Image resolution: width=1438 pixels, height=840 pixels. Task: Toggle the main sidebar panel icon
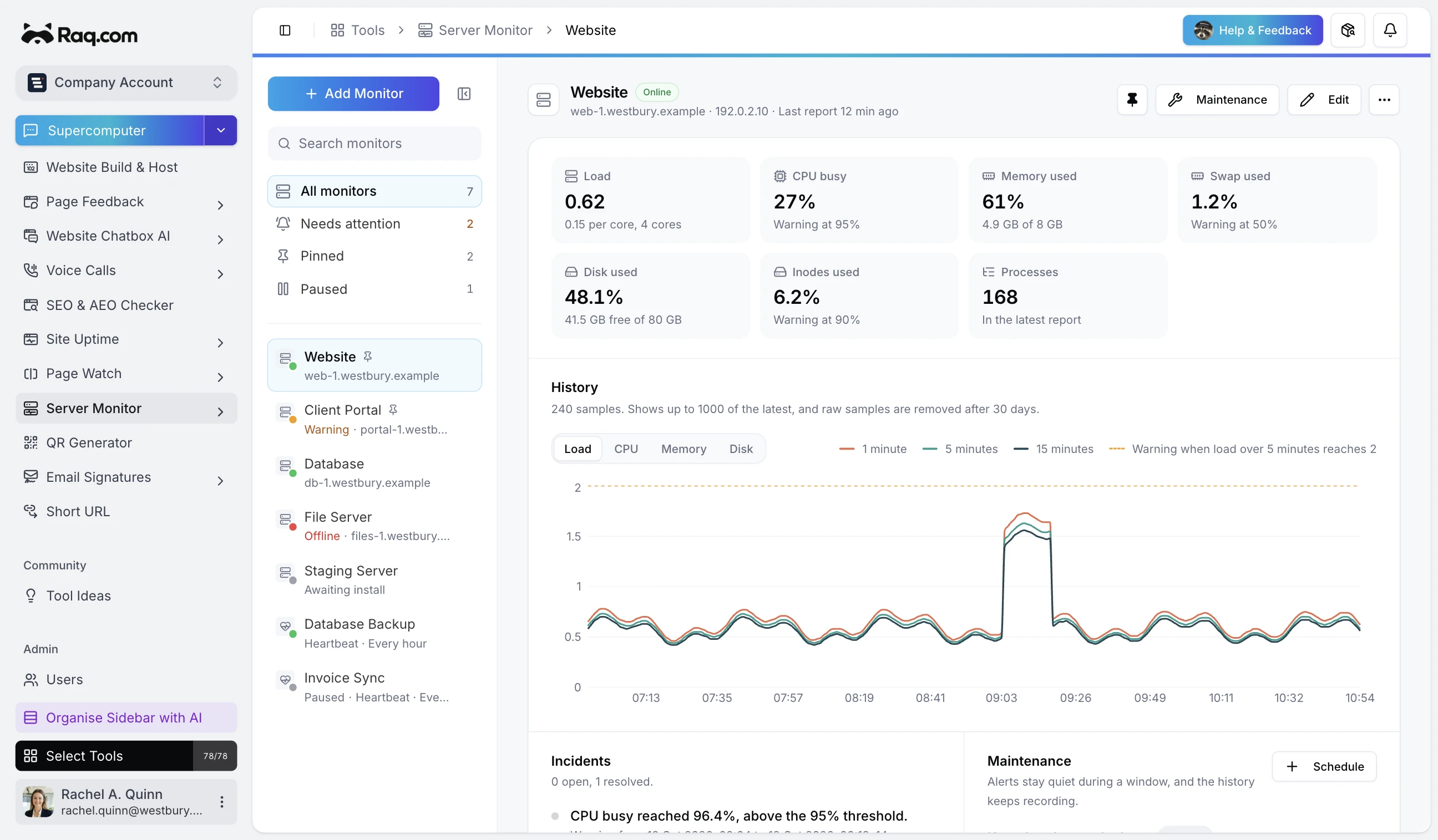tap(285, 30)
